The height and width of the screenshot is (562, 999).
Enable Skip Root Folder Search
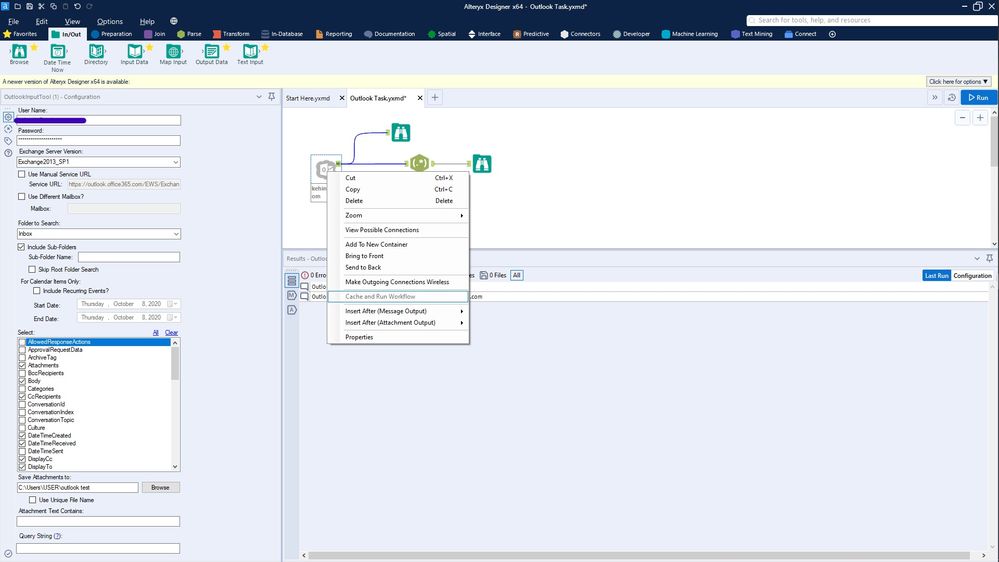pyautogui.click(x=32, y=270)
